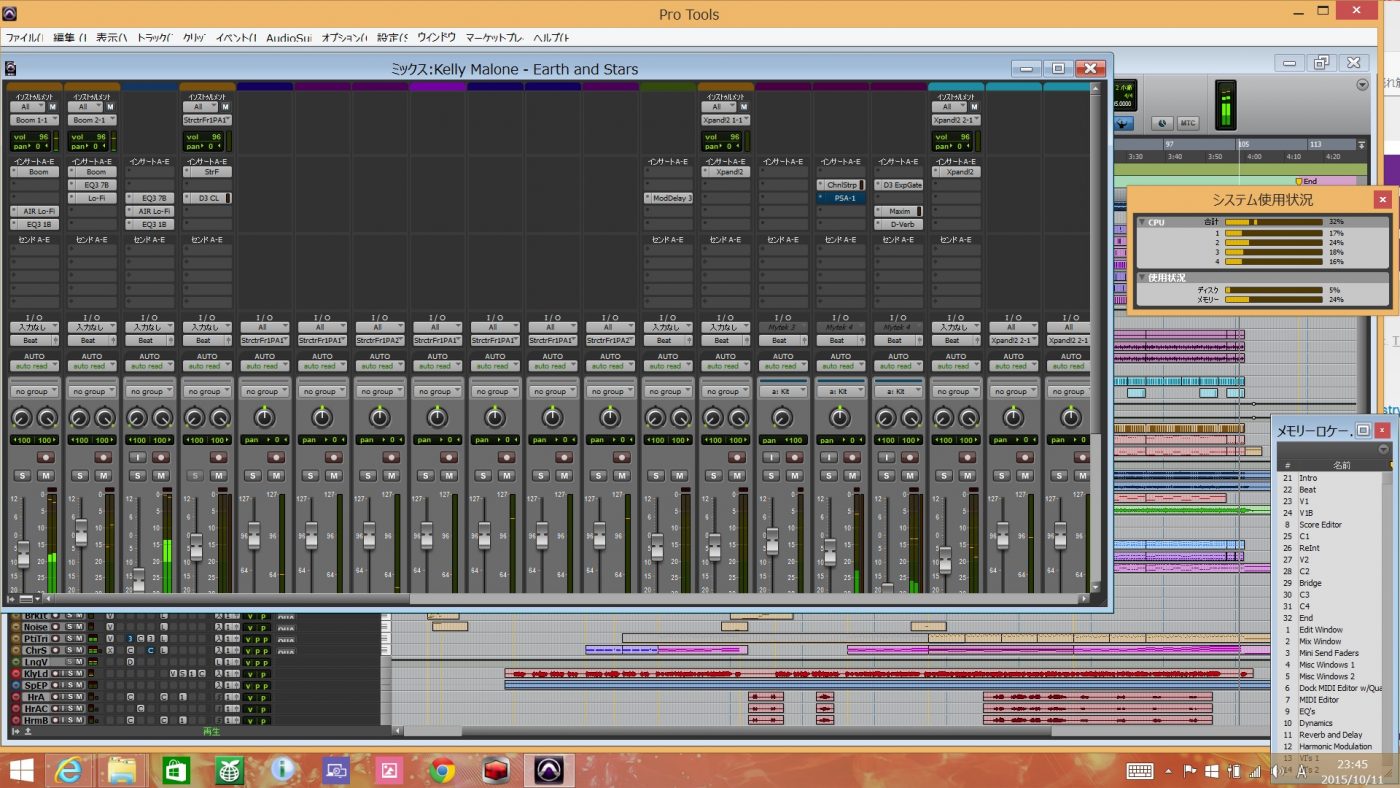Open the Boom 1-1 instrument output dropdown
This screenshot has height=788, width=1400.
tap(34, 120)
